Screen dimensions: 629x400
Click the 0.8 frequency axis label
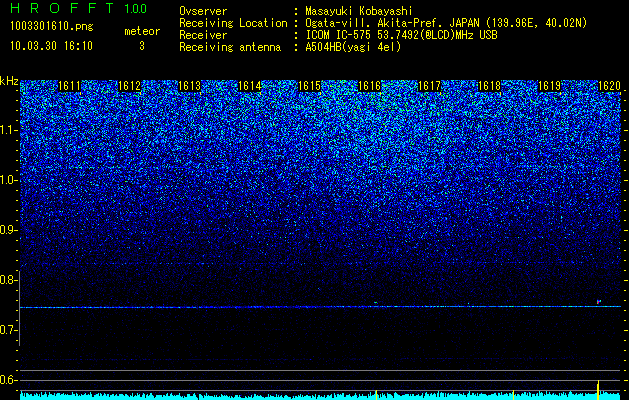(x=9, y=280)
